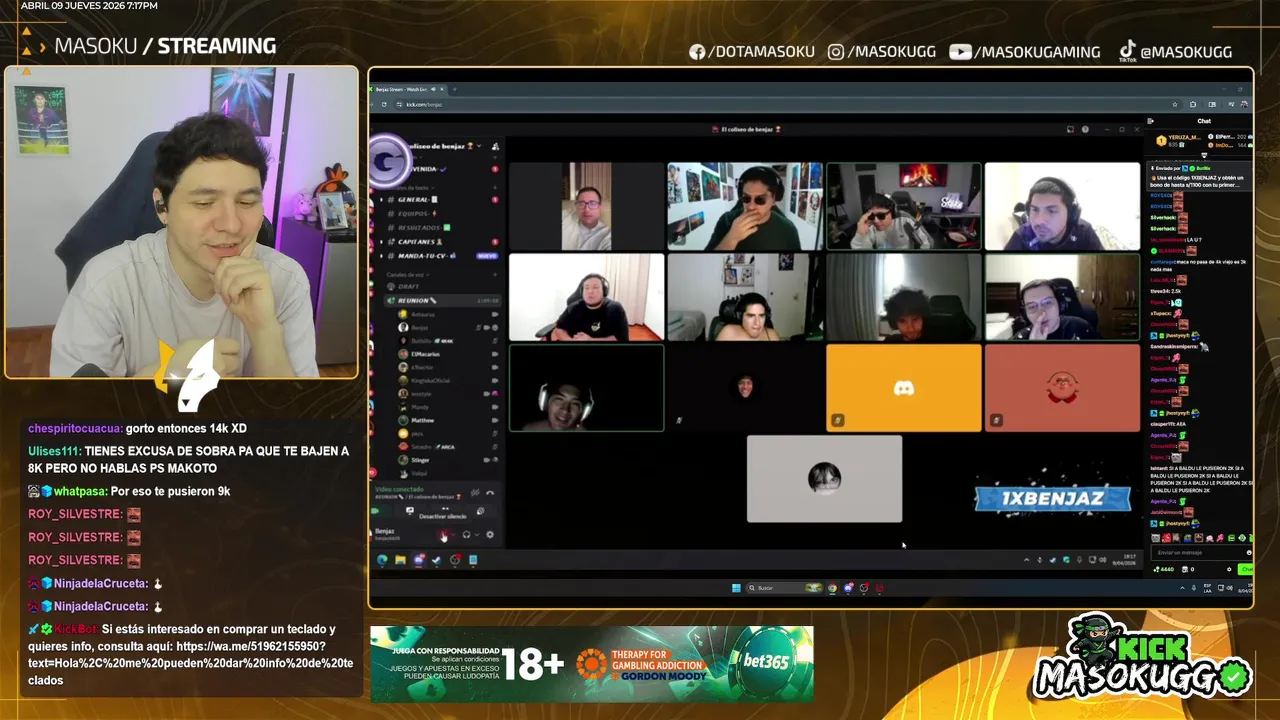Expand the server name dropdown in Discord

[x=479, y=146]
